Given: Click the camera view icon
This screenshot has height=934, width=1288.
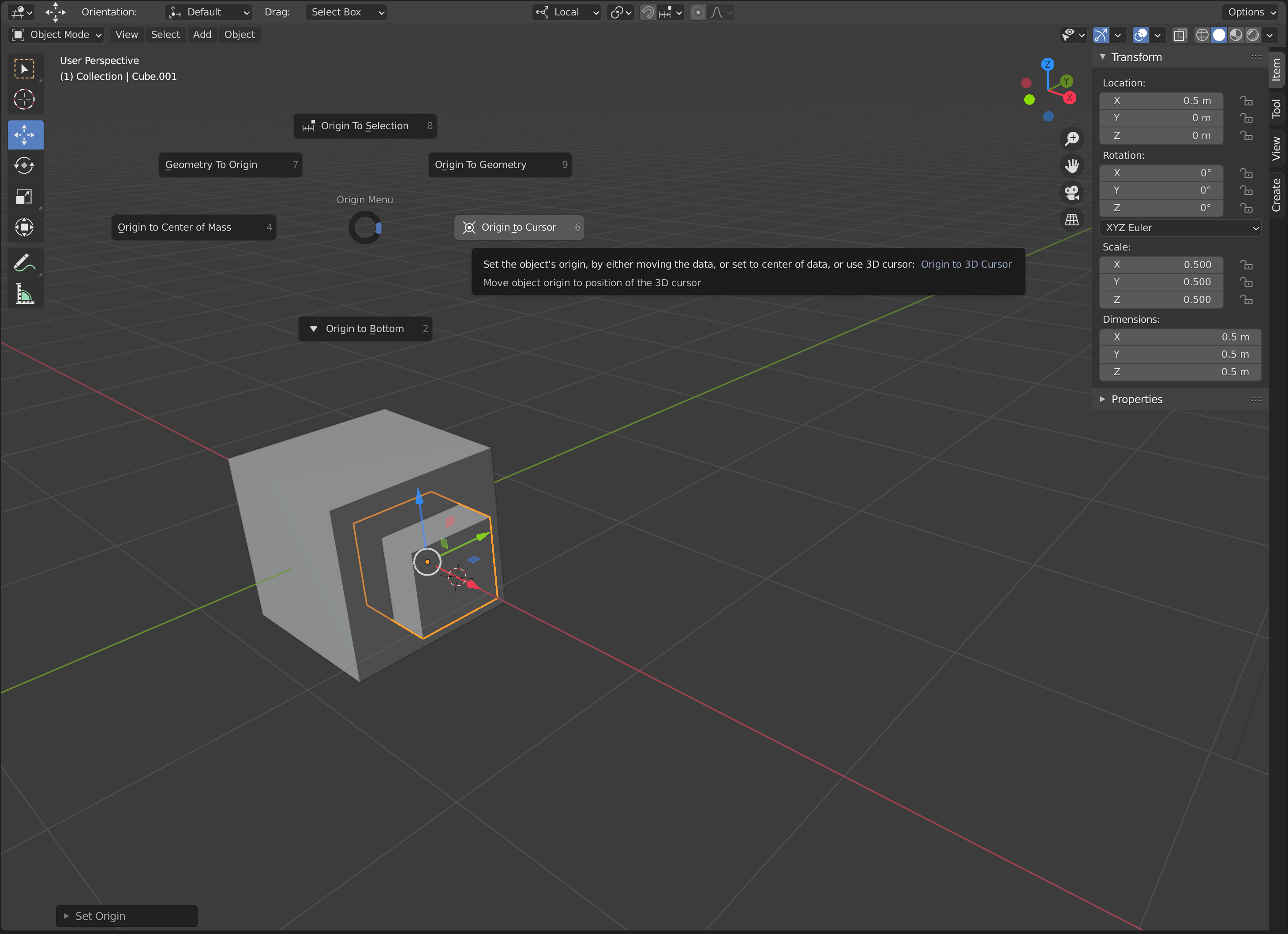Looking at the screenshot, I should pyautogui.click(x=1071, y=193).
